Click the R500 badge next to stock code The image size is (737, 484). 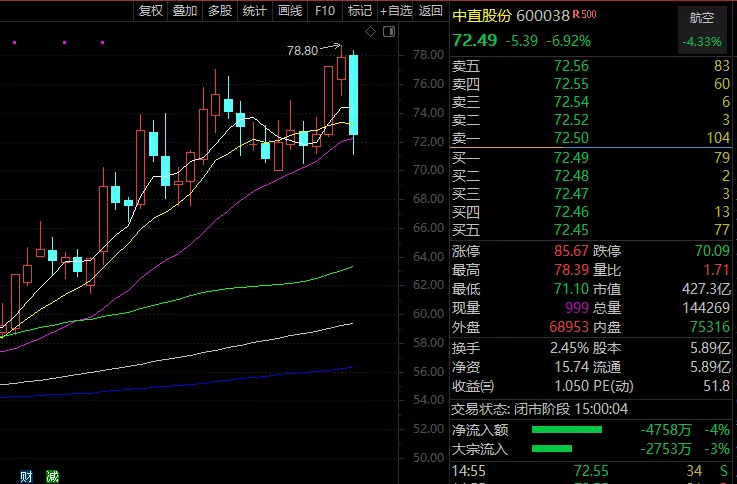tap(586, 16)
